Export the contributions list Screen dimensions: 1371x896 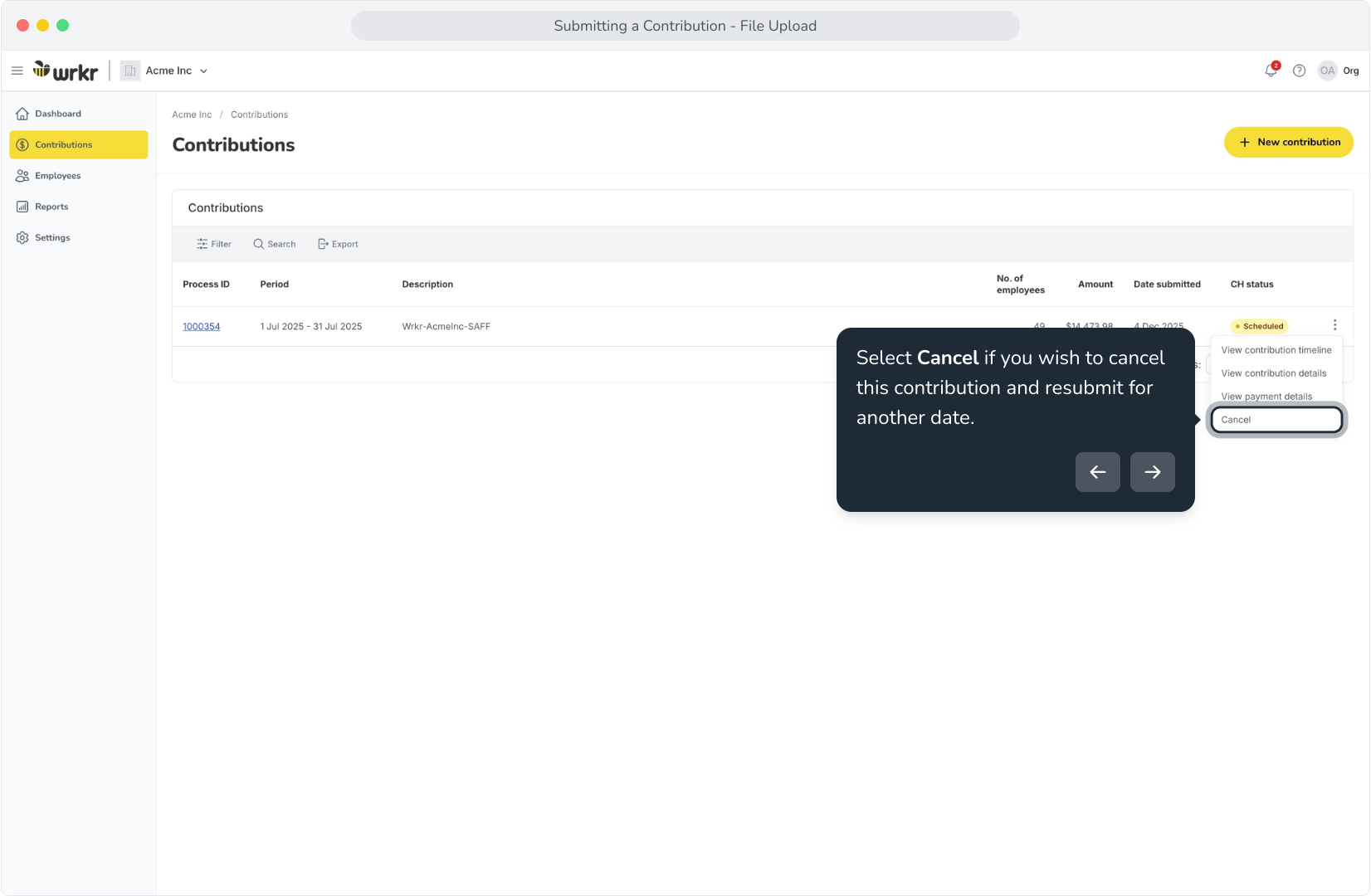pyautogui.click(x=338, y=244)
